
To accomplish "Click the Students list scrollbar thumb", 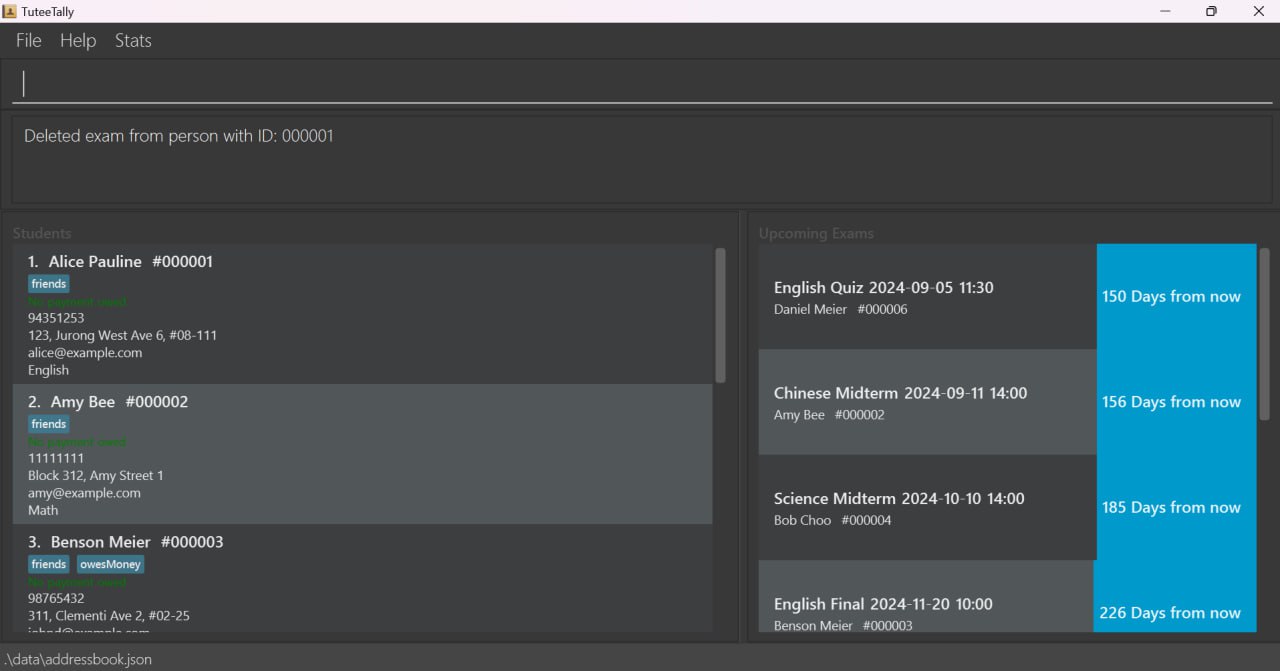I will 720,315.
